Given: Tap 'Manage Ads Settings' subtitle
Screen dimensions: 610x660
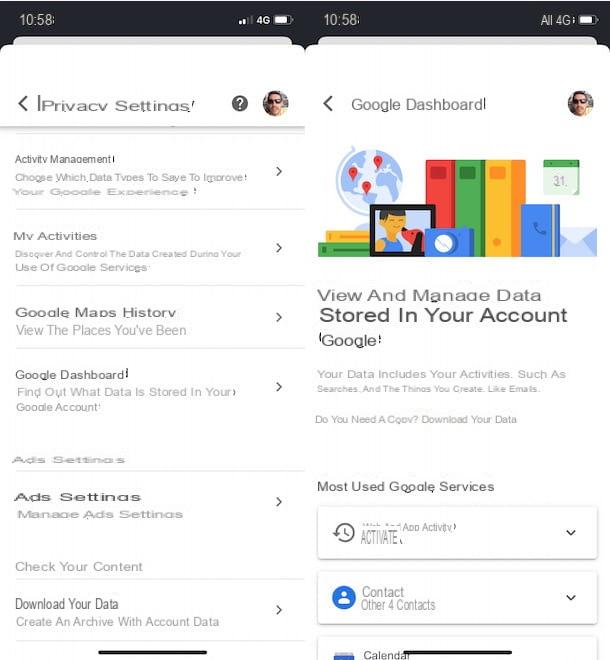Looking at the screenshot, I should click(x=100, y=514).
